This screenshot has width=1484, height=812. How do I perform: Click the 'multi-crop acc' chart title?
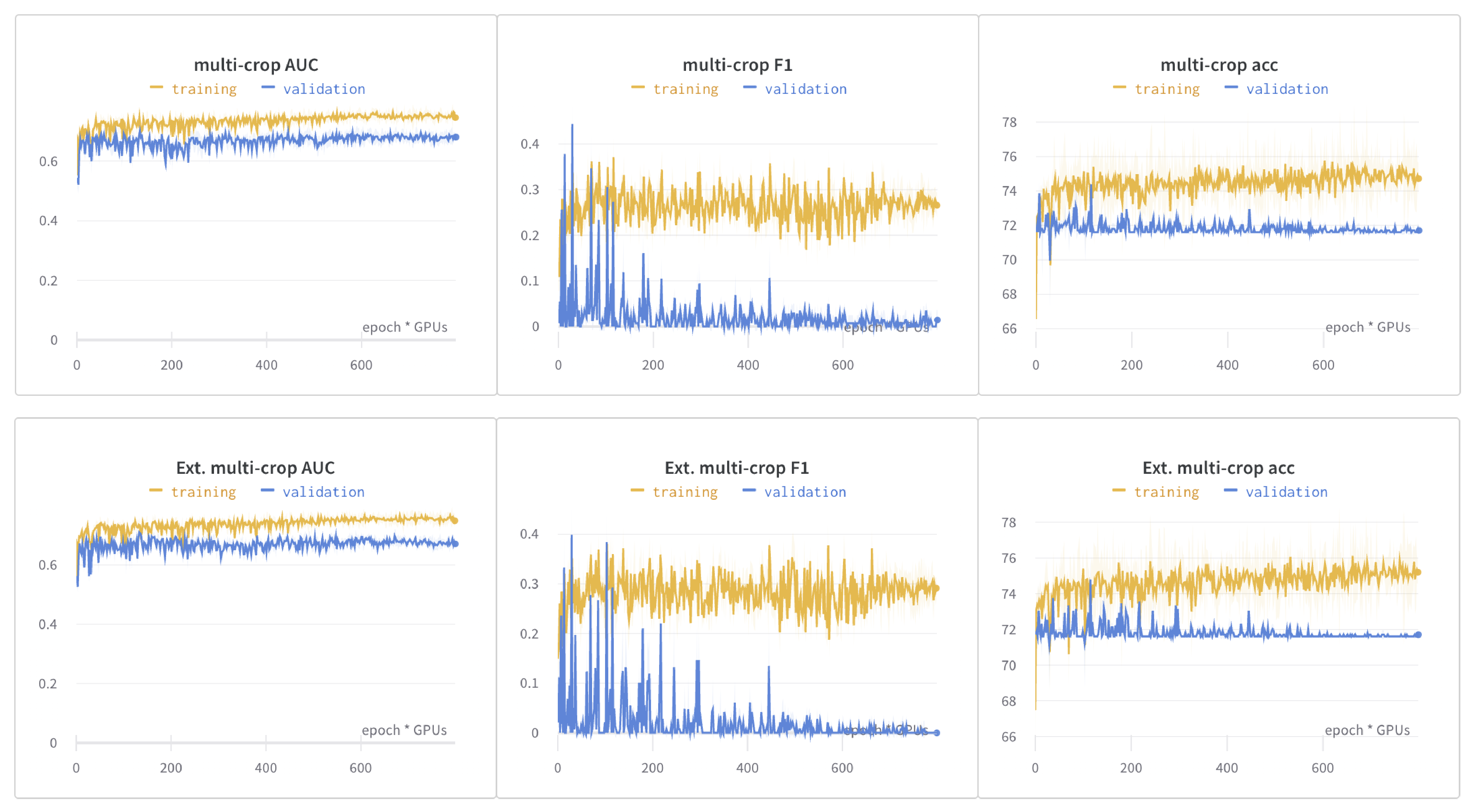point(1219,64)
